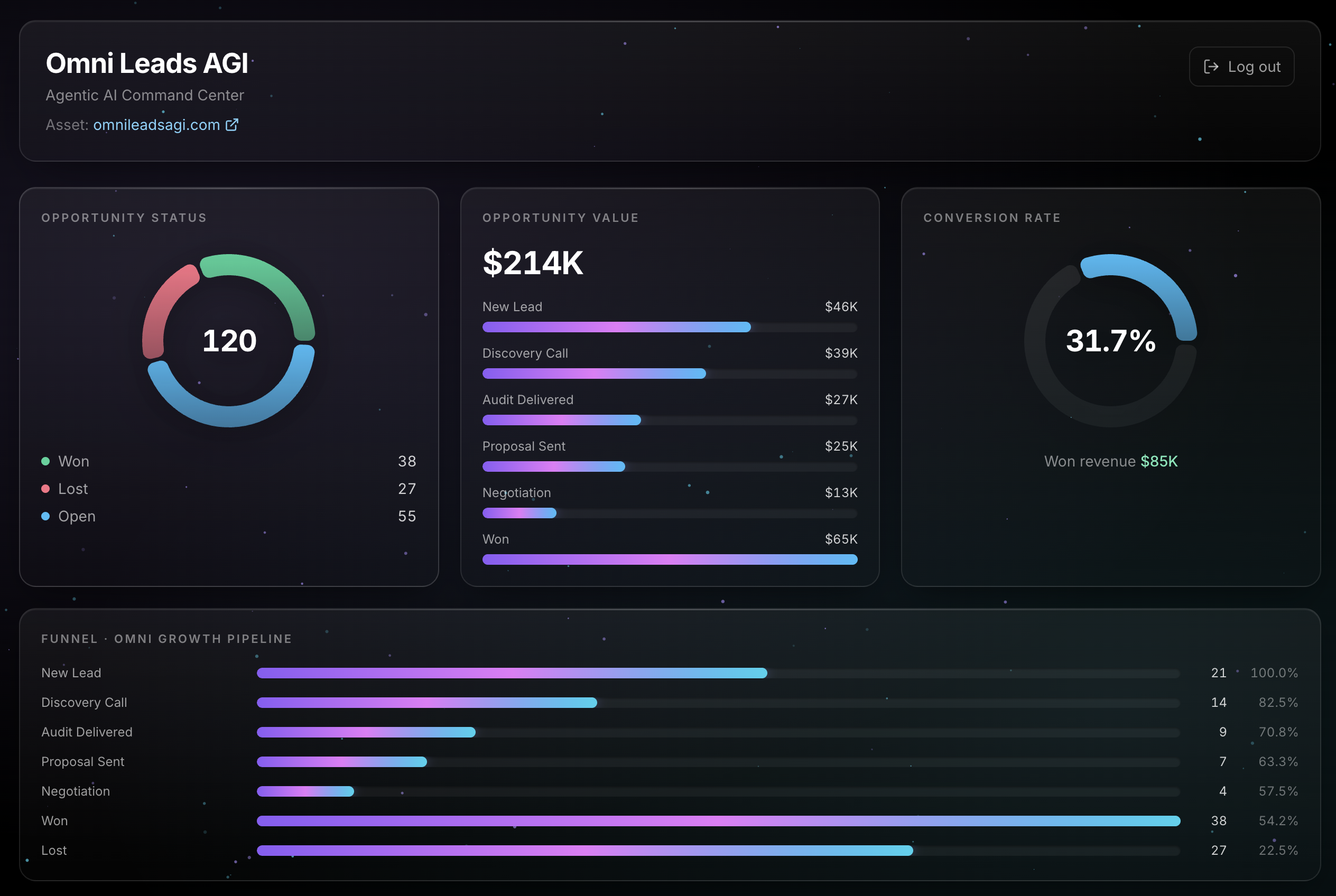Screen dimensions: 1336x896
Task: Click the Opportunity Status card heading
Action: [124, 218]
